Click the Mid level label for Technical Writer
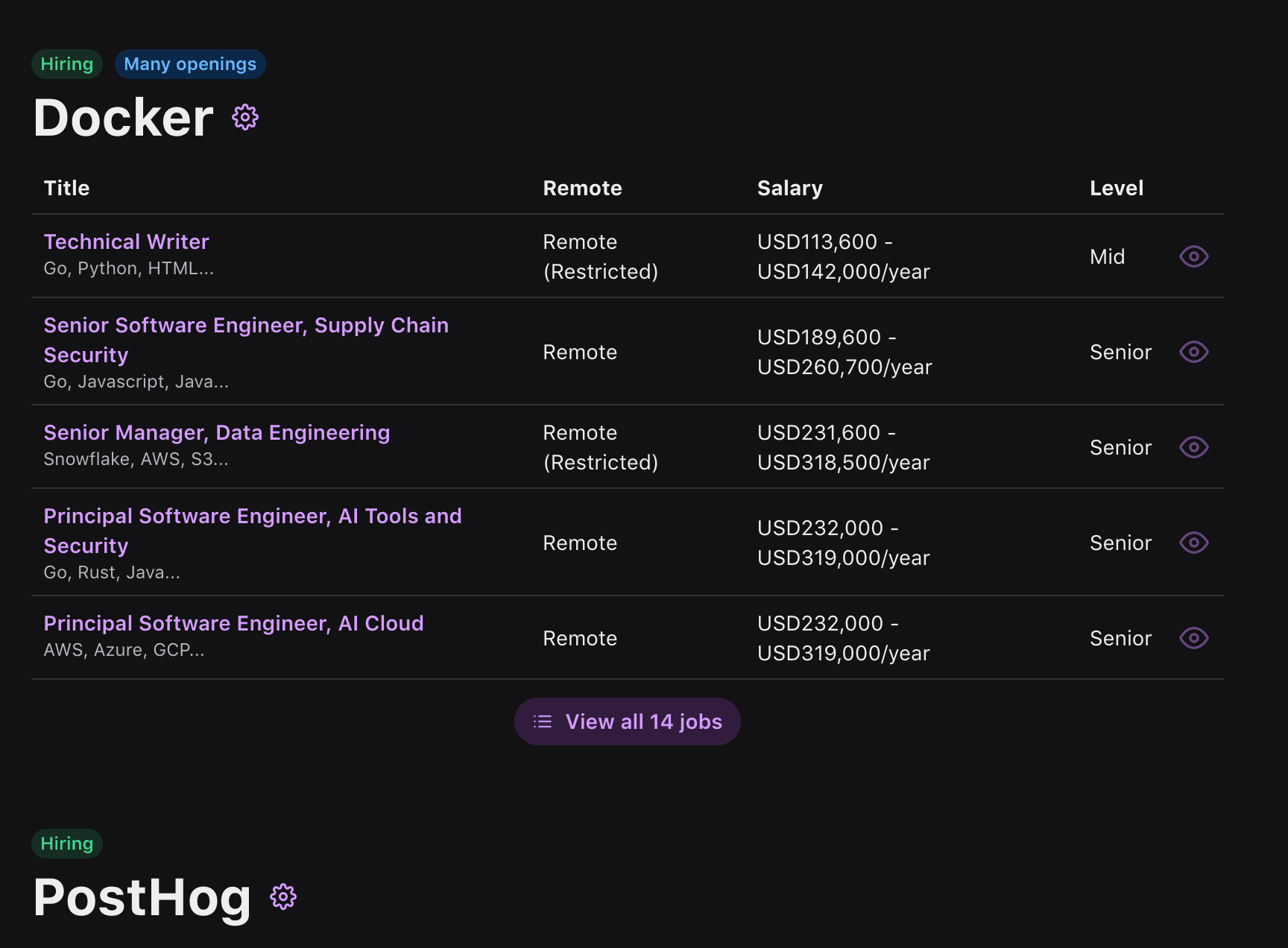The image size is (1288, 948). point(1107,256)
